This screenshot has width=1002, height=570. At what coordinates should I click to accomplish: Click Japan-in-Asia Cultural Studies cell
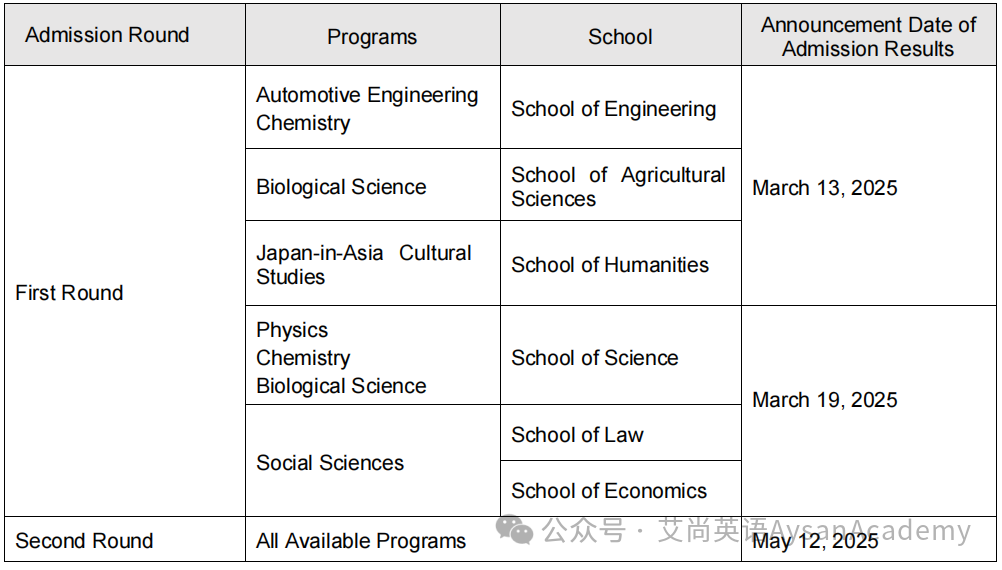click(x=373, y=263)
